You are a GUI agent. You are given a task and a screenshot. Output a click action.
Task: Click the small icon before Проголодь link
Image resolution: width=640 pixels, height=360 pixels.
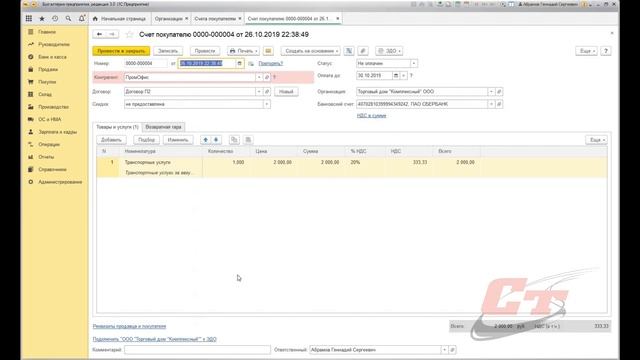click(x=251, y=64)
